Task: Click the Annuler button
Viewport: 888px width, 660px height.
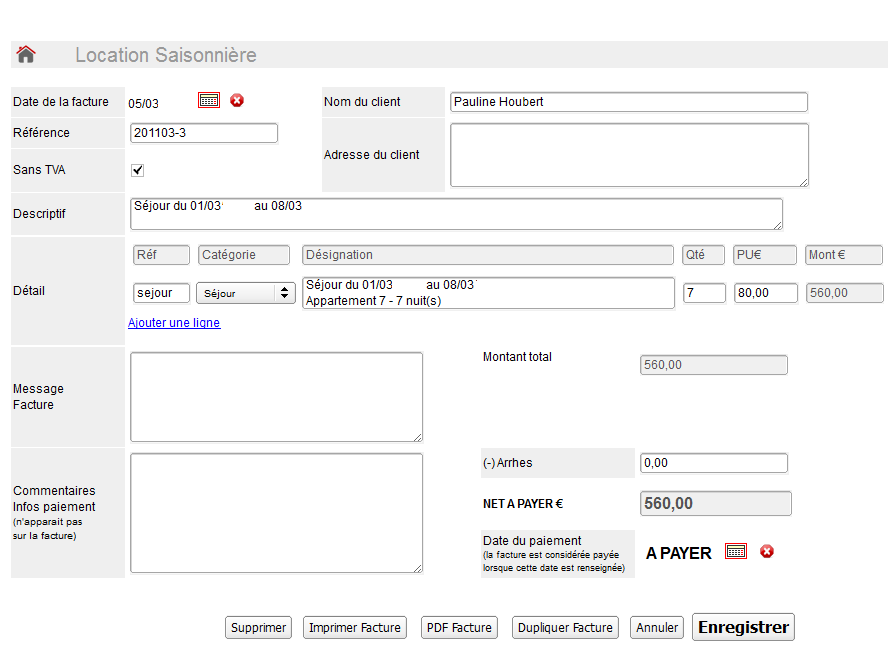Action: click(x=657, y=628)
